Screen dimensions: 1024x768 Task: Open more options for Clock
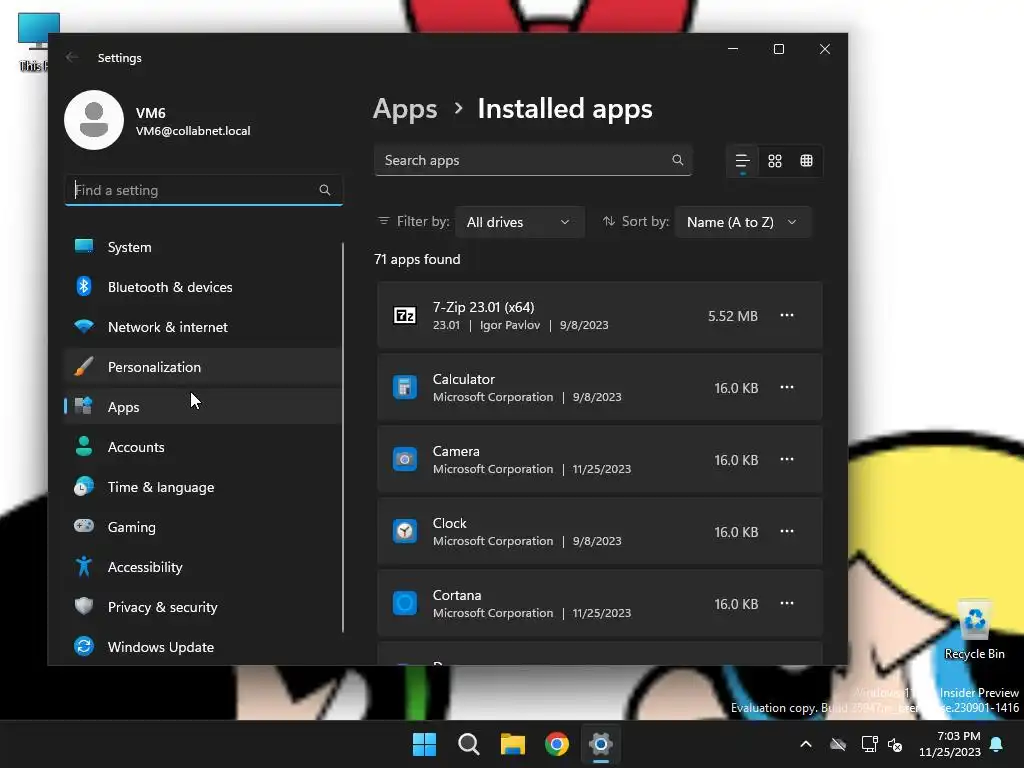(787, 532)
